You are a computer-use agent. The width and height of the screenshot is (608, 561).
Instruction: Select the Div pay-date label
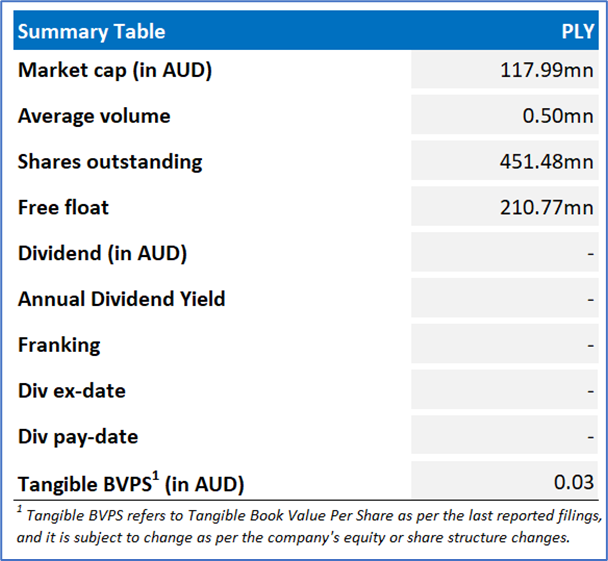78,436
